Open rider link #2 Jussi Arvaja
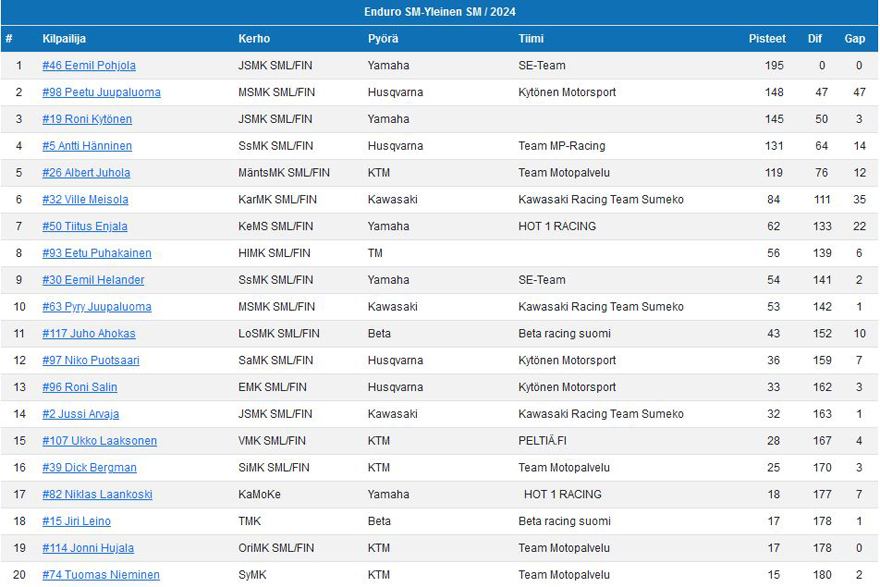This screenshot has width=880, height=587. 80,414
